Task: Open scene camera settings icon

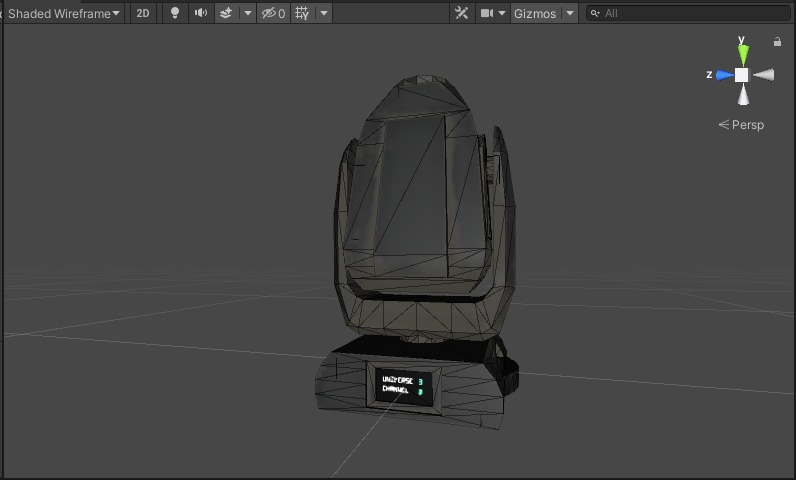Action: (x=487, y=14)
